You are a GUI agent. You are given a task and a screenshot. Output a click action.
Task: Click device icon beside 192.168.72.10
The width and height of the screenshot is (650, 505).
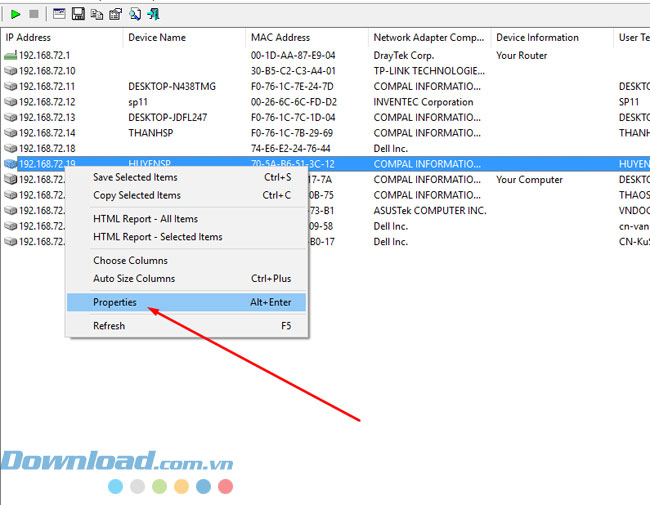(x=10, y=71)
